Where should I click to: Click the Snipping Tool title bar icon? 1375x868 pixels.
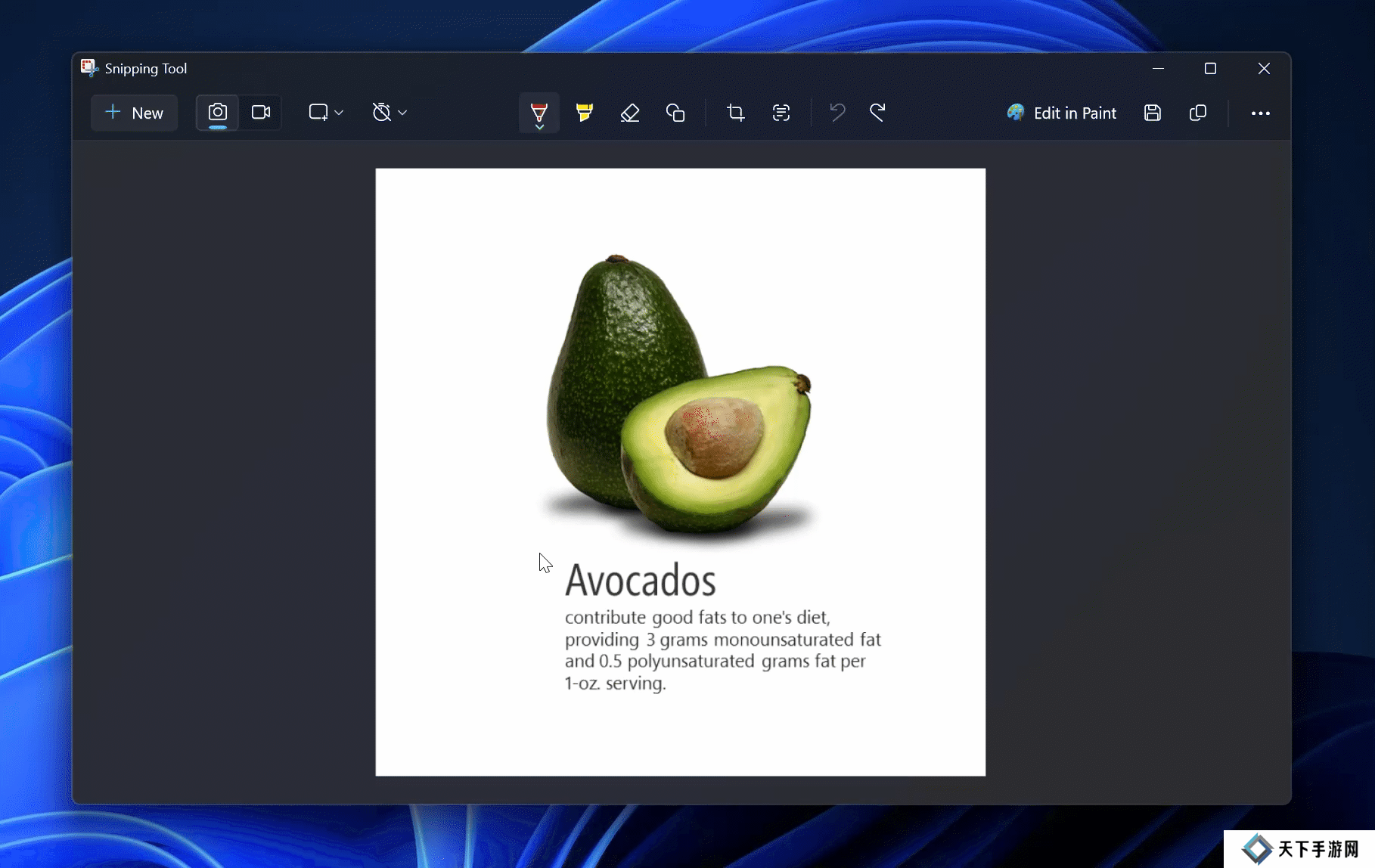[x=89, y=68]
